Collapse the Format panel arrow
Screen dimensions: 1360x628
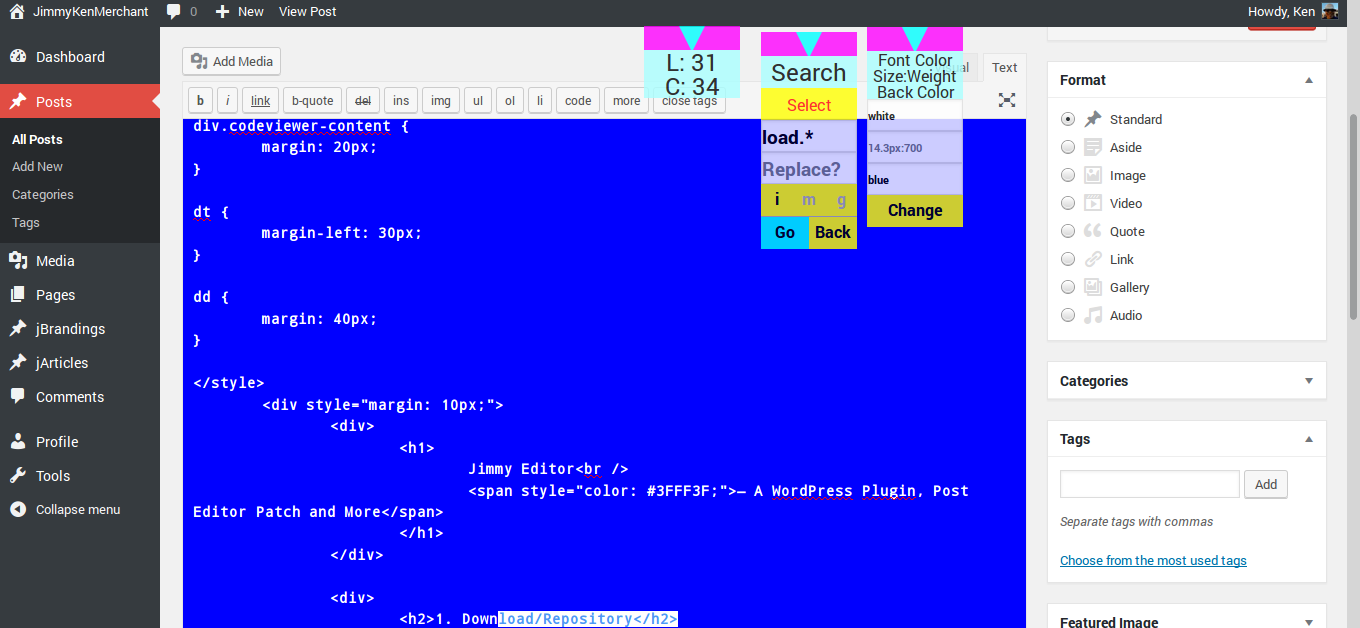1309,80
